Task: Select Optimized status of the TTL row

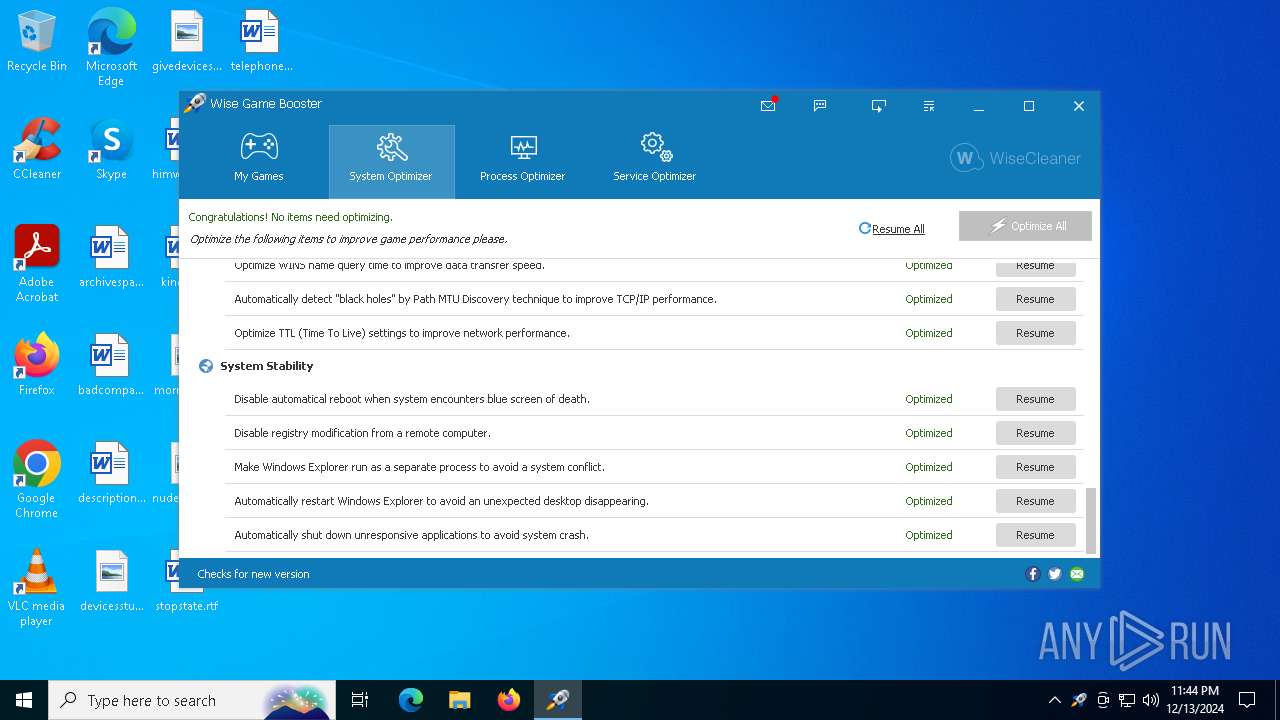Action: [929, 333]
